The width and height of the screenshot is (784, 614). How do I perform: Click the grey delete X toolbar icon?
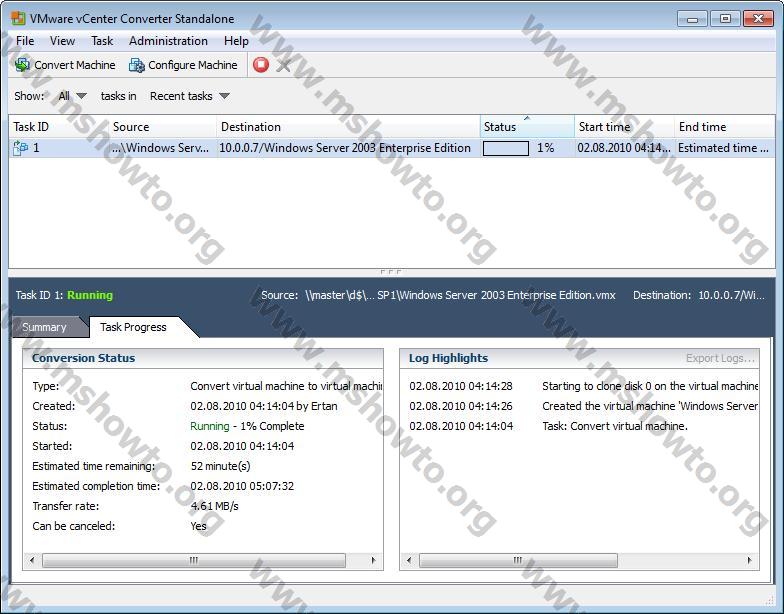pos(284,65)
